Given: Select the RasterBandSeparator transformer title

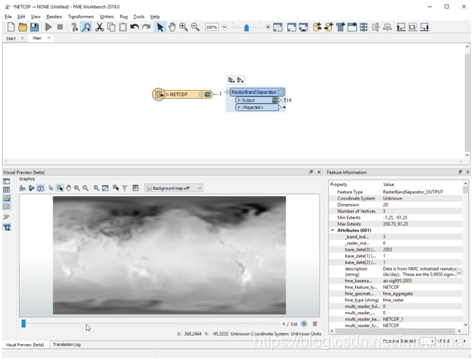Looking at the screenshot, I should pos(254,92).
